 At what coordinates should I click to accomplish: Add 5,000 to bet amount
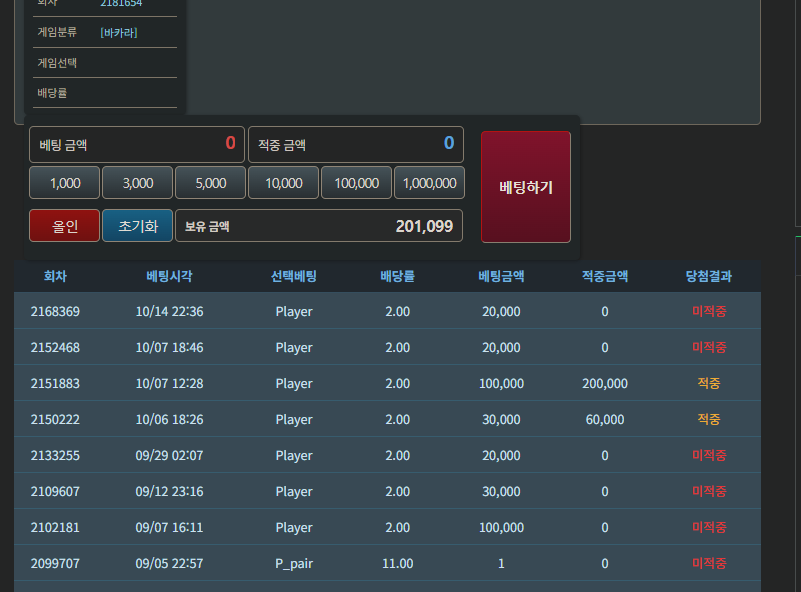point(210,183)
